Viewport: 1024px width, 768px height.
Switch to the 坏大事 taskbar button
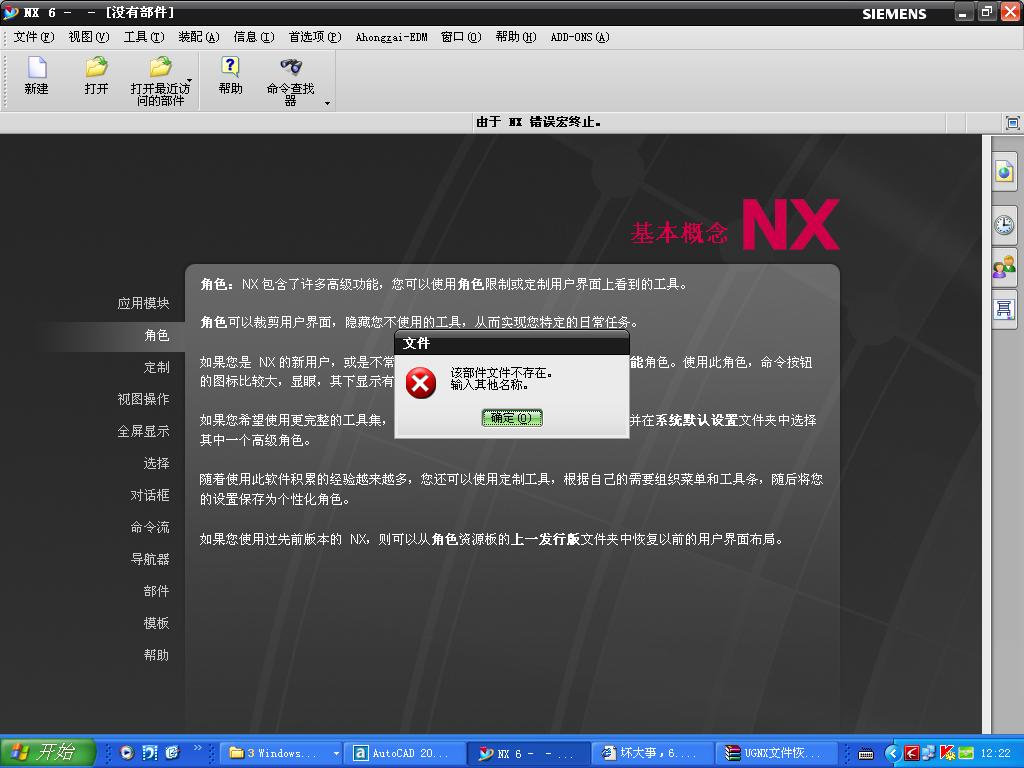(653, 753)
